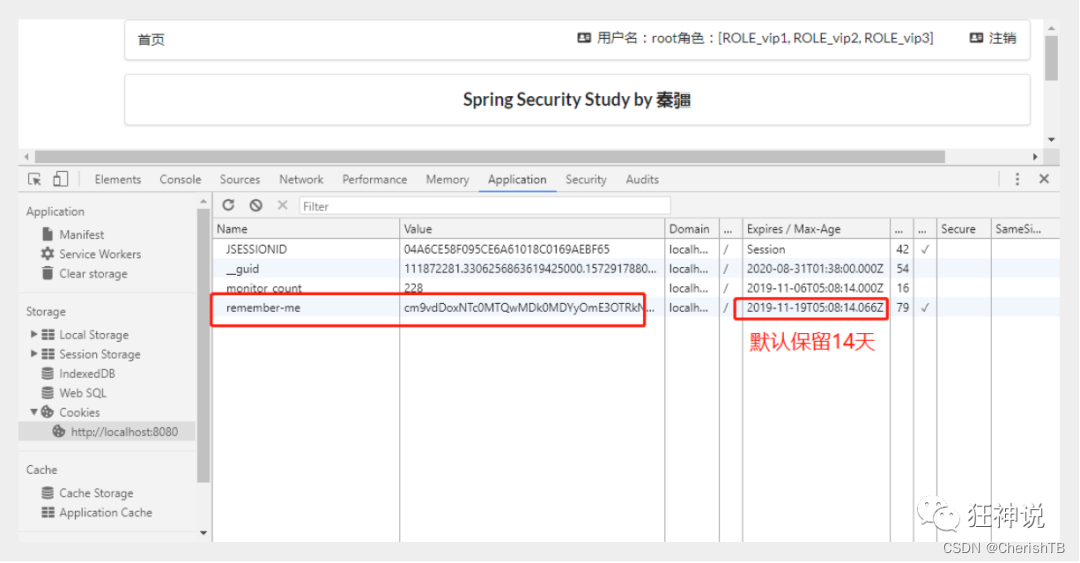Click the user card icon beside 用户名

pyautogui.click(x=584, y=38)
